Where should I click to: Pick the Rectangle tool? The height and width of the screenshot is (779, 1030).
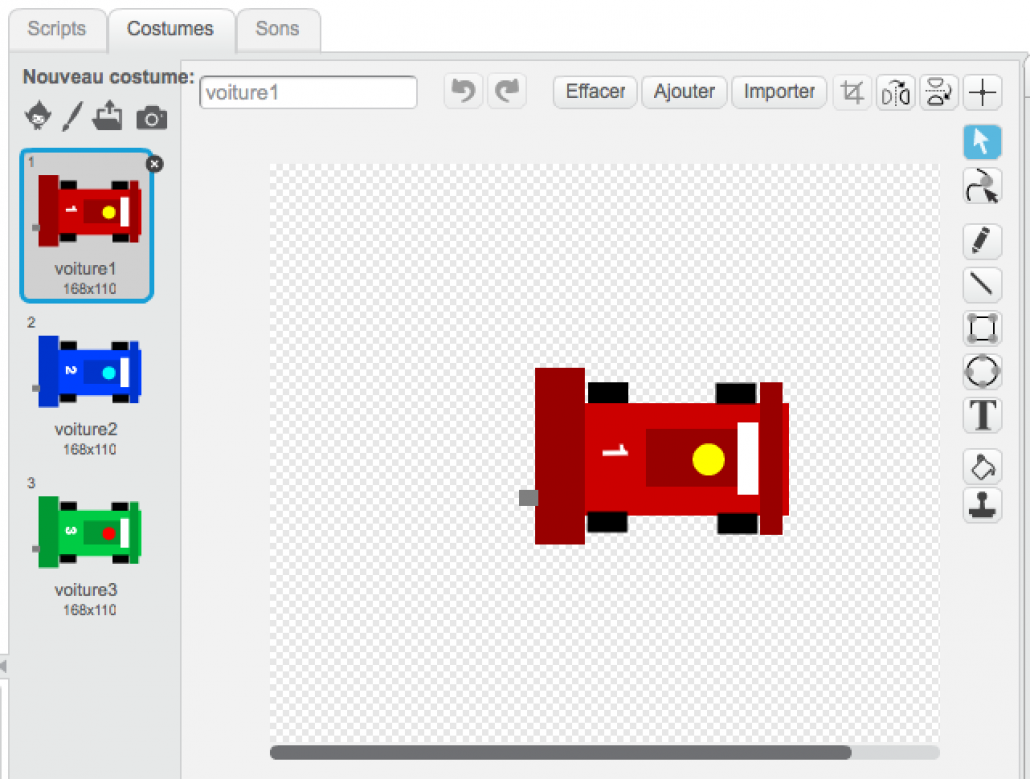tap(982, 328)
